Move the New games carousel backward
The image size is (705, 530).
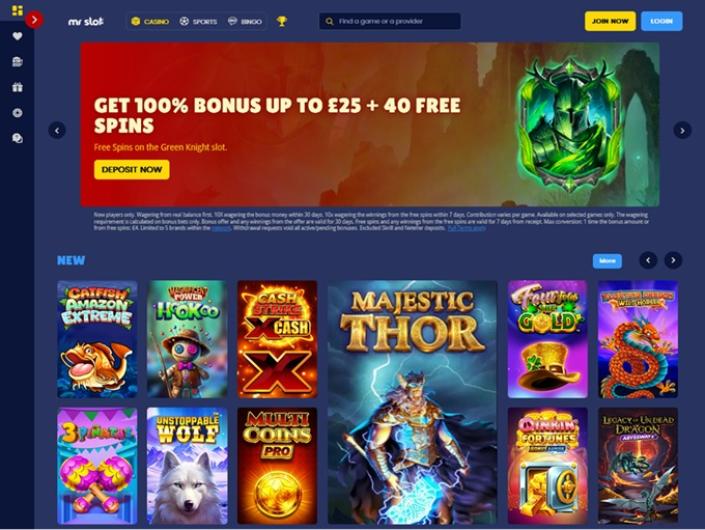click(648, 260)
